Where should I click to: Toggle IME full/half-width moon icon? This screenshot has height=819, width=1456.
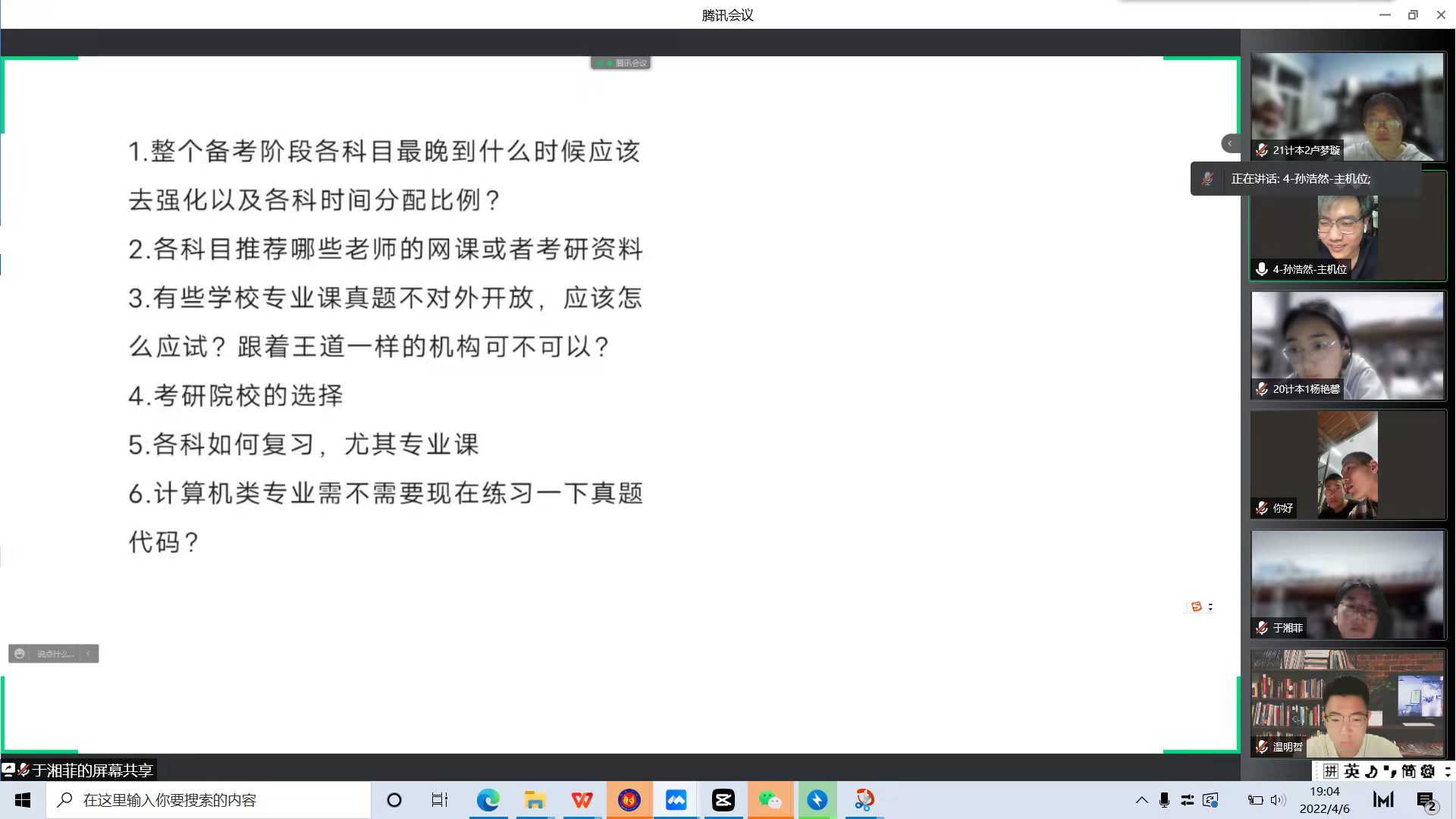1371,771
